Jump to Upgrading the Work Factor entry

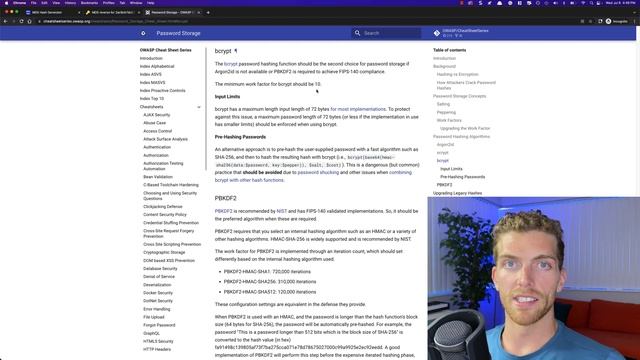point(465,129)
